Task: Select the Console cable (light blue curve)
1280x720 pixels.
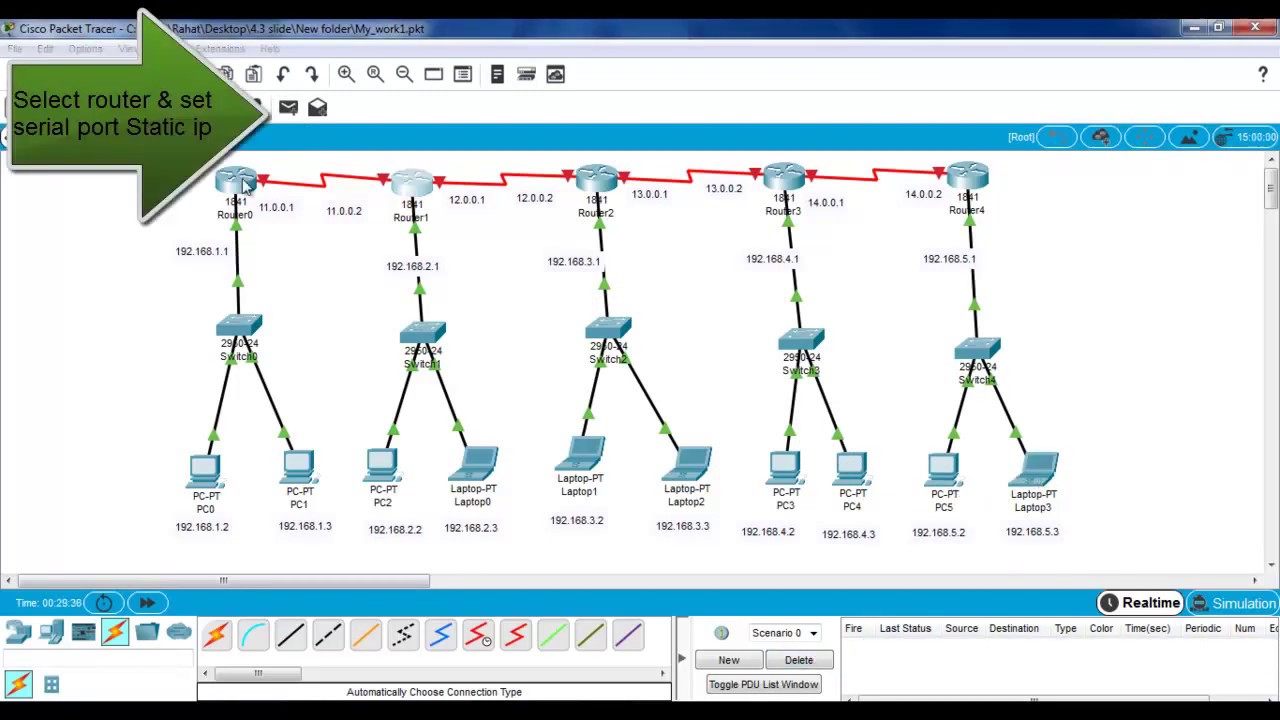Action: [254, 634]
